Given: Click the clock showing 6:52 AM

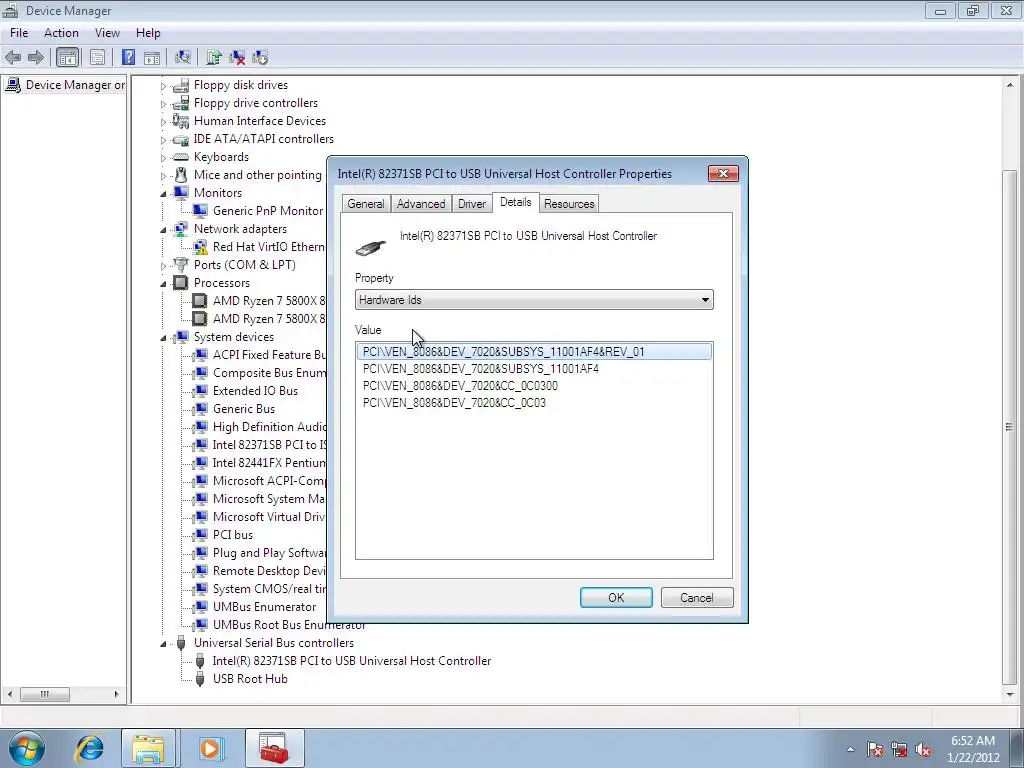Looking at the screenshot, I should (x=972, y=741).
